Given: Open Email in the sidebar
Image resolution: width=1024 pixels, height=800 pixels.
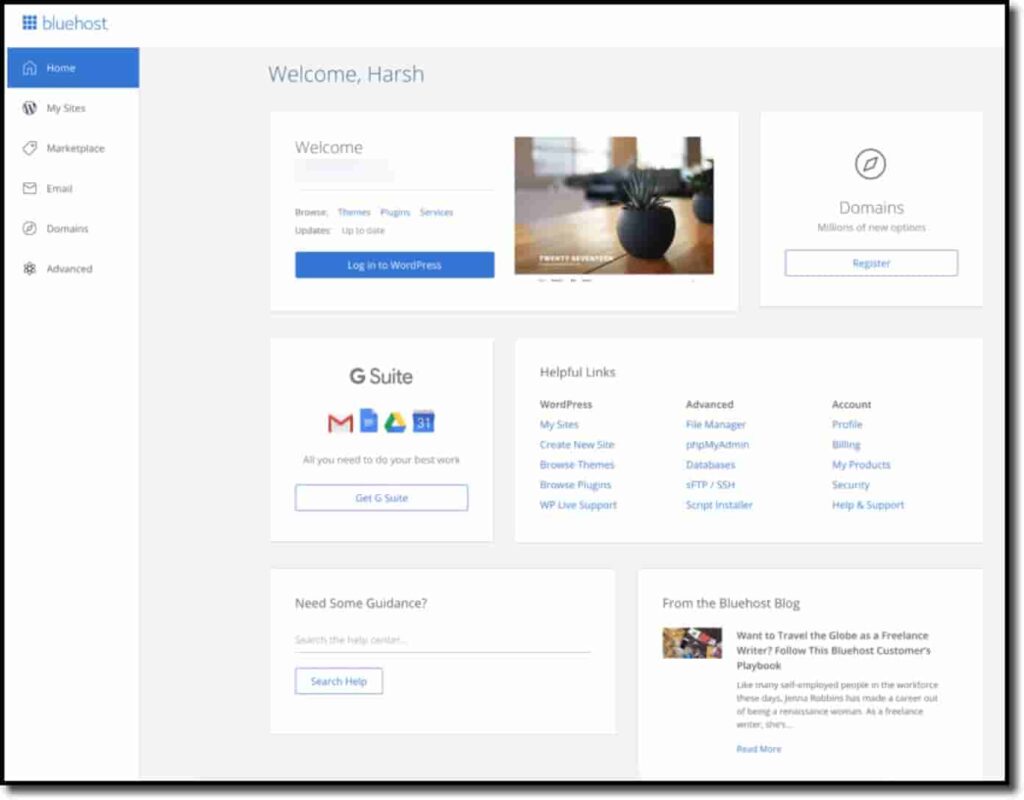Looking at the screenshot, I should click(x=73, y=188).
